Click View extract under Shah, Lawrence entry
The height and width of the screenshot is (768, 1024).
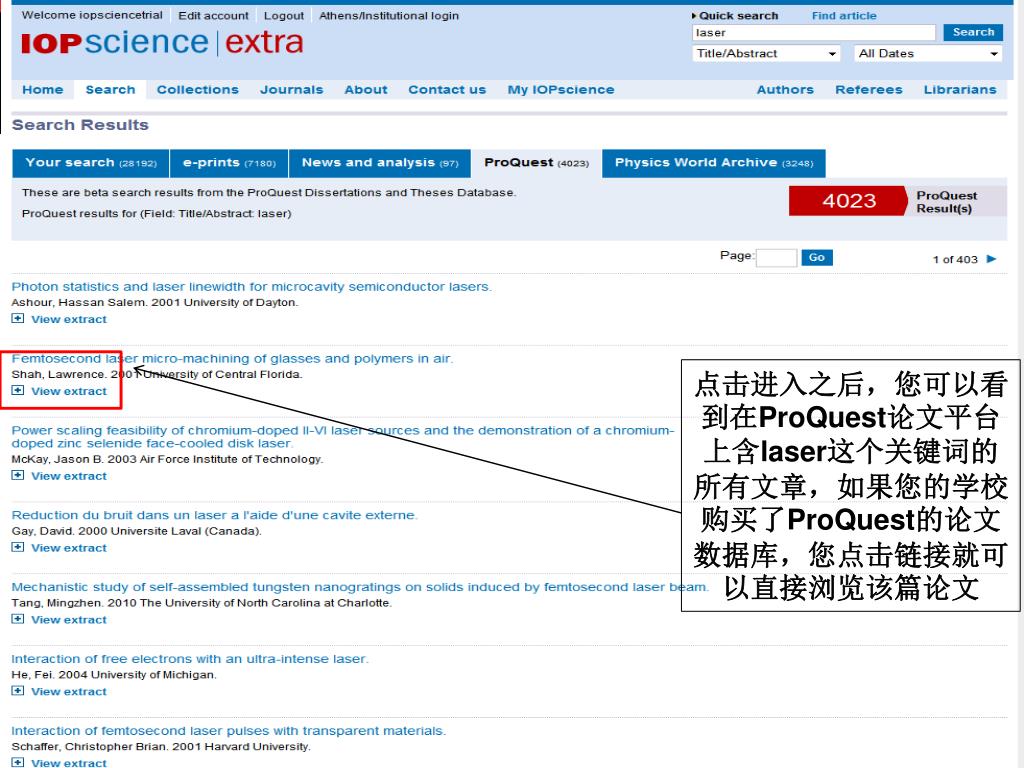[x=69, y=391]
